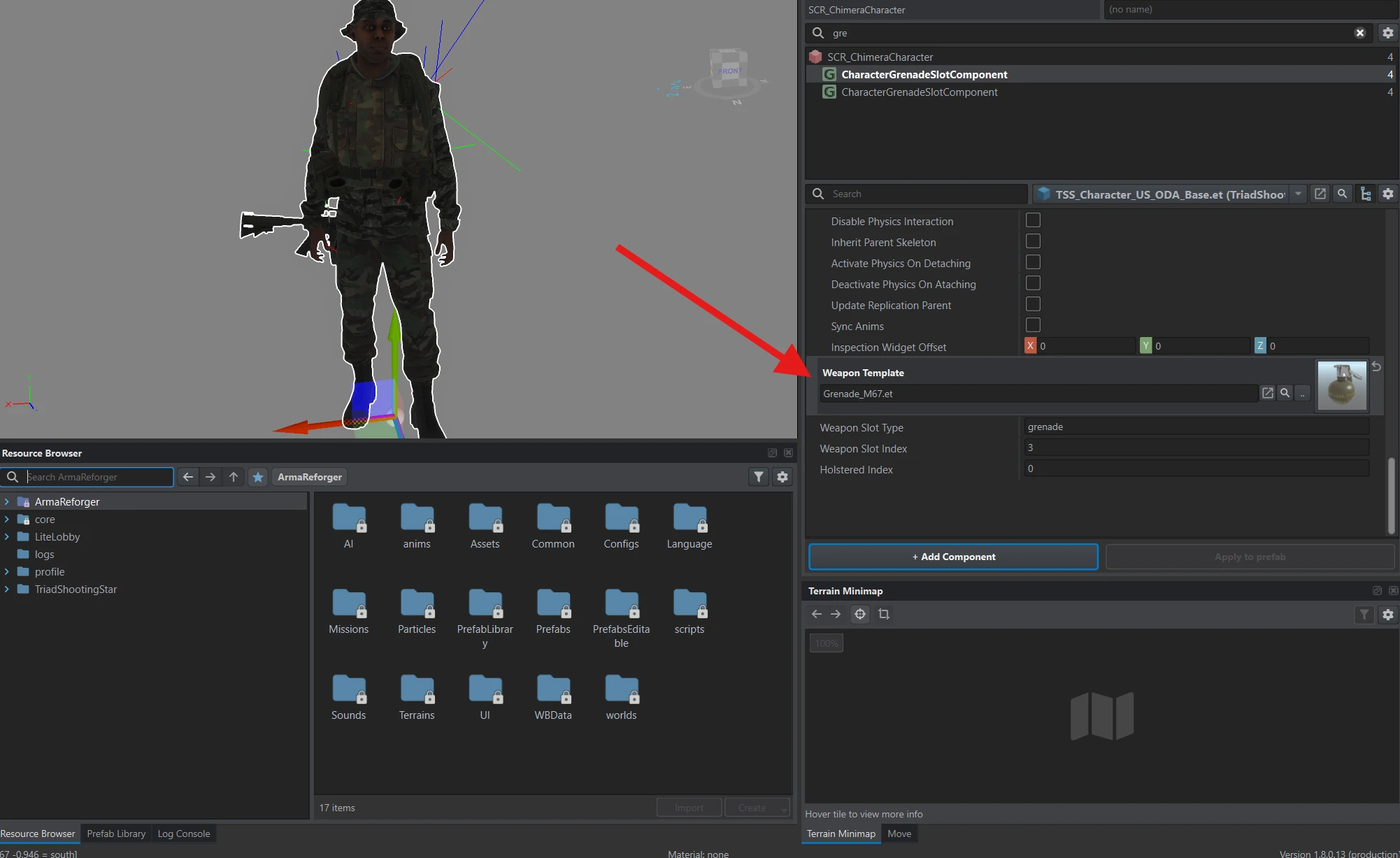Screen dimensions: 1400x858
Task: Expand the TriadShootingStar tree node
Action: click(7, 589)
